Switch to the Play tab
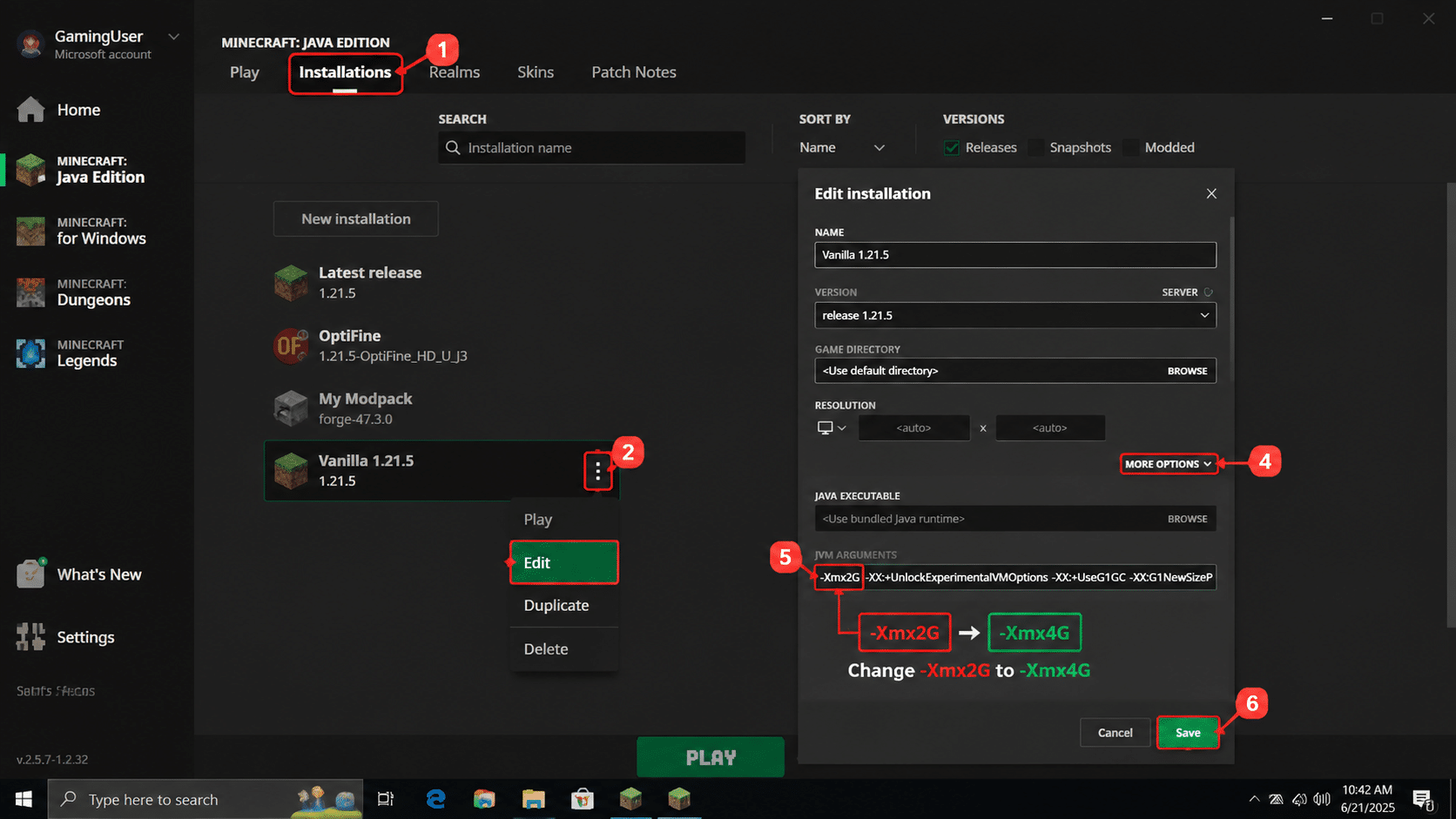 pos(245,72)
